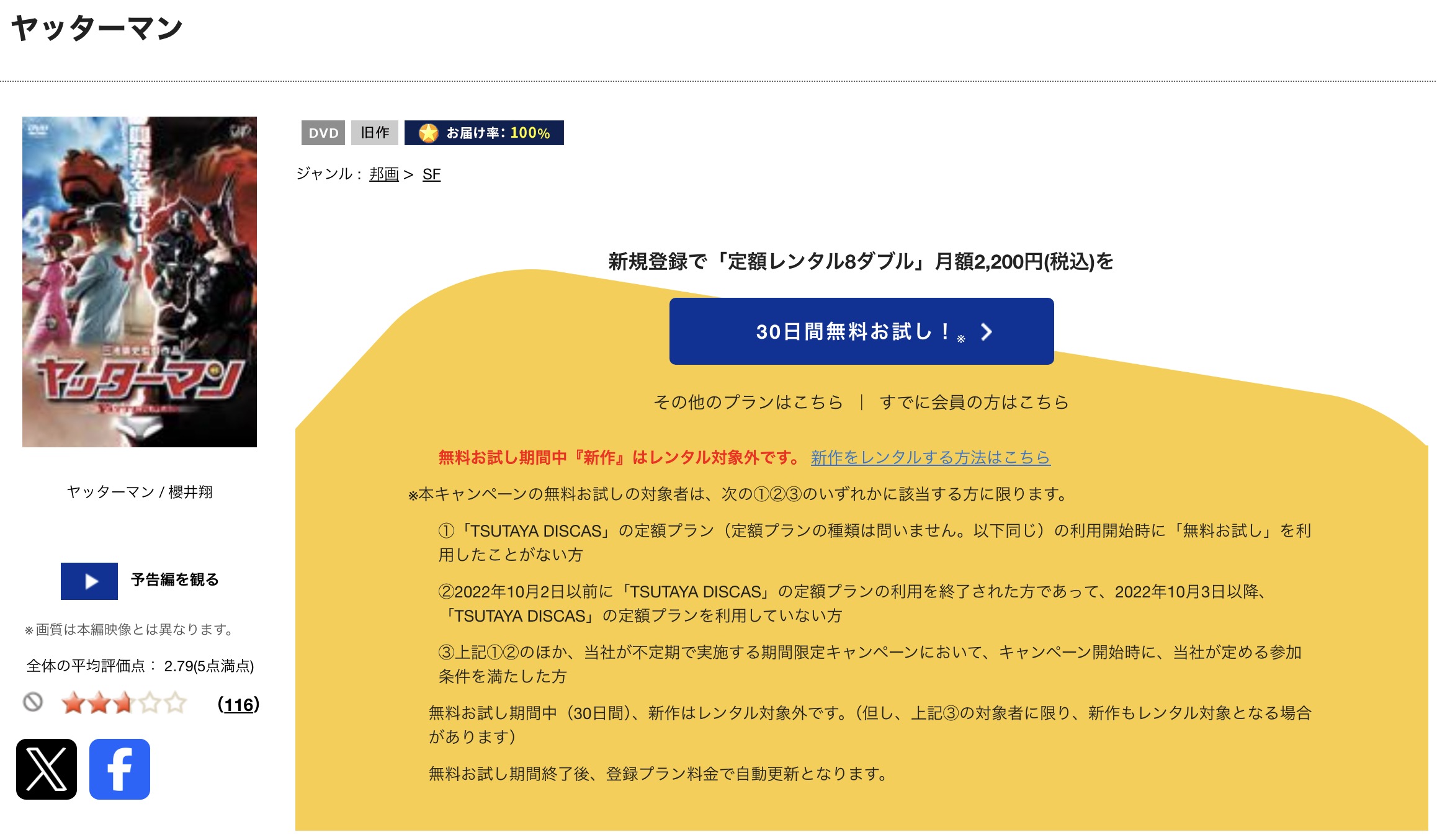1437x840 pixels.
Task: Click the お届け率 100% badge
Action: [x=484, y=133]
